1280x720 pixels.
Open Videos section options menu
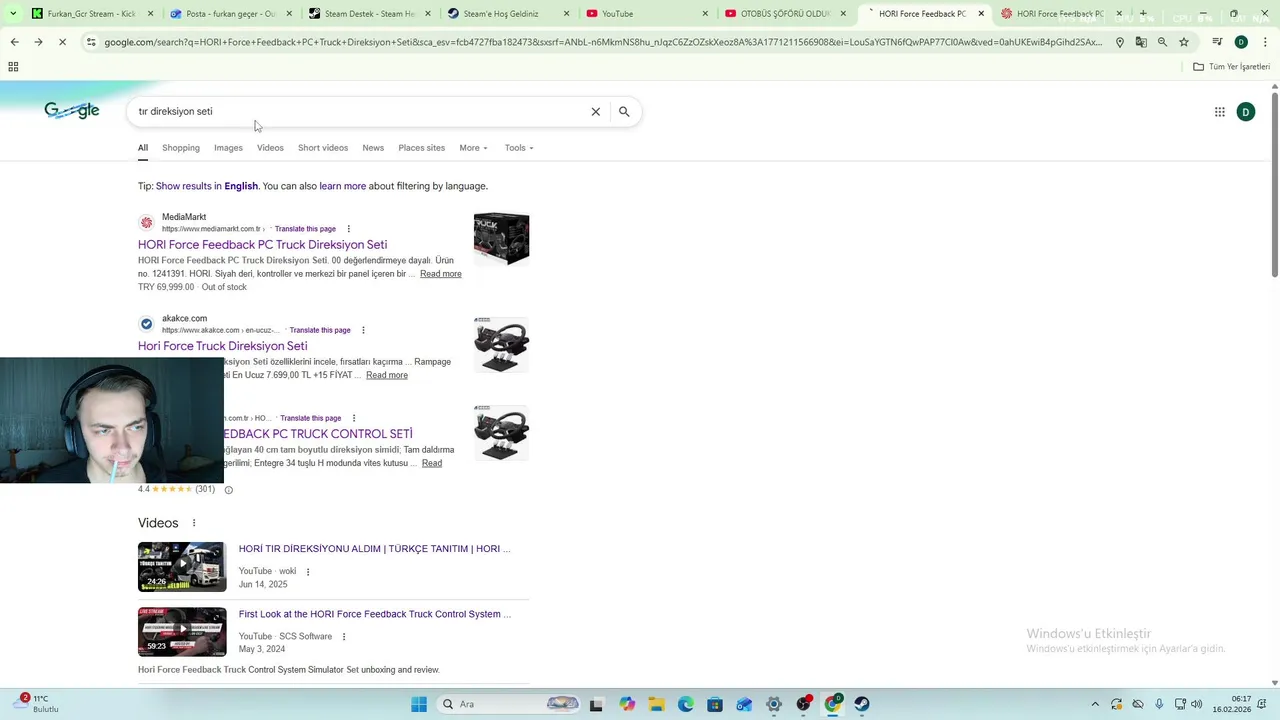[194, 523]
